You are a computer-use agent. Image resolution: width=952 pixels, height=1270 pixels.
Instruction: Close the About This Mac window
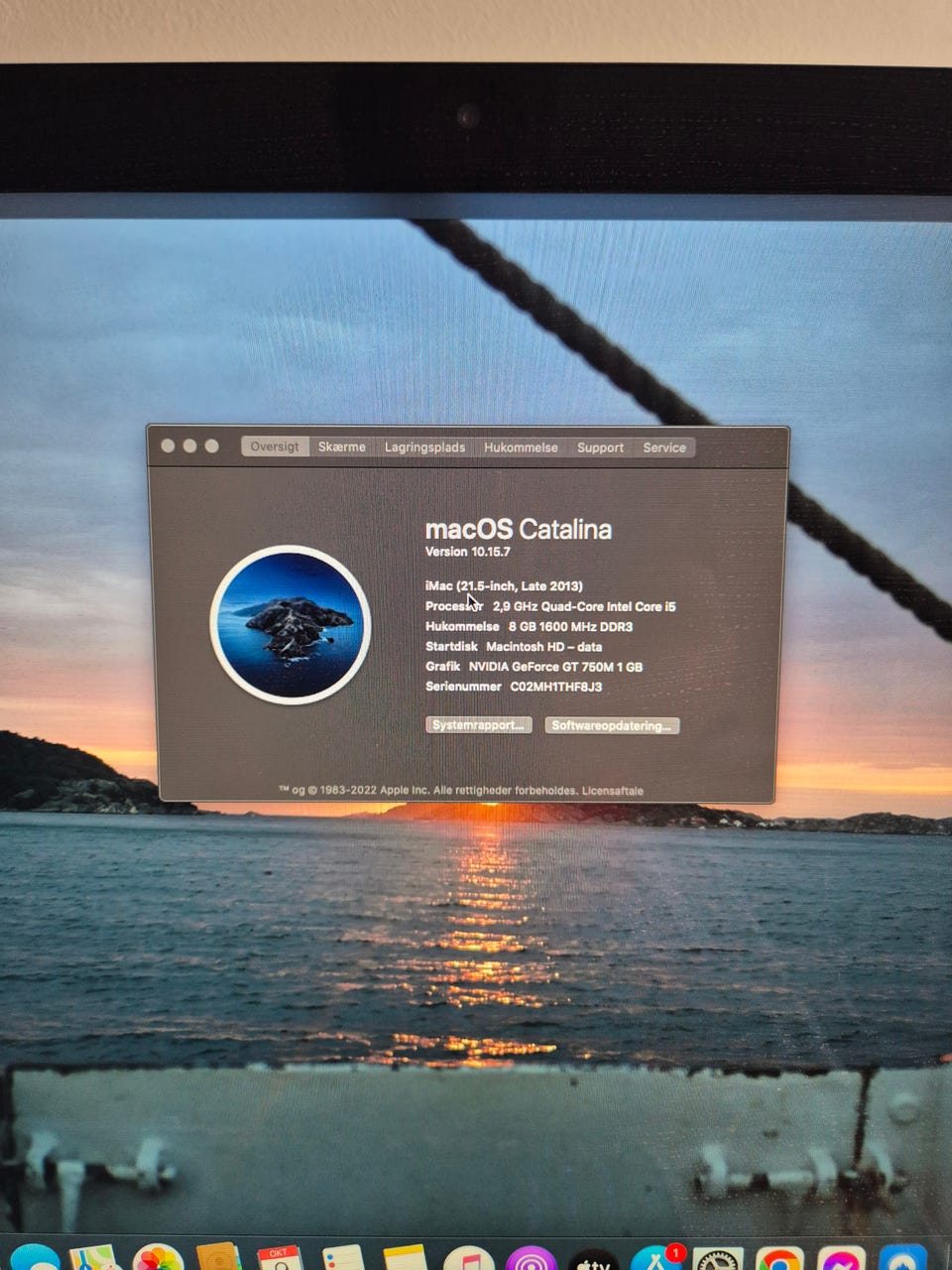click(168, 446)
